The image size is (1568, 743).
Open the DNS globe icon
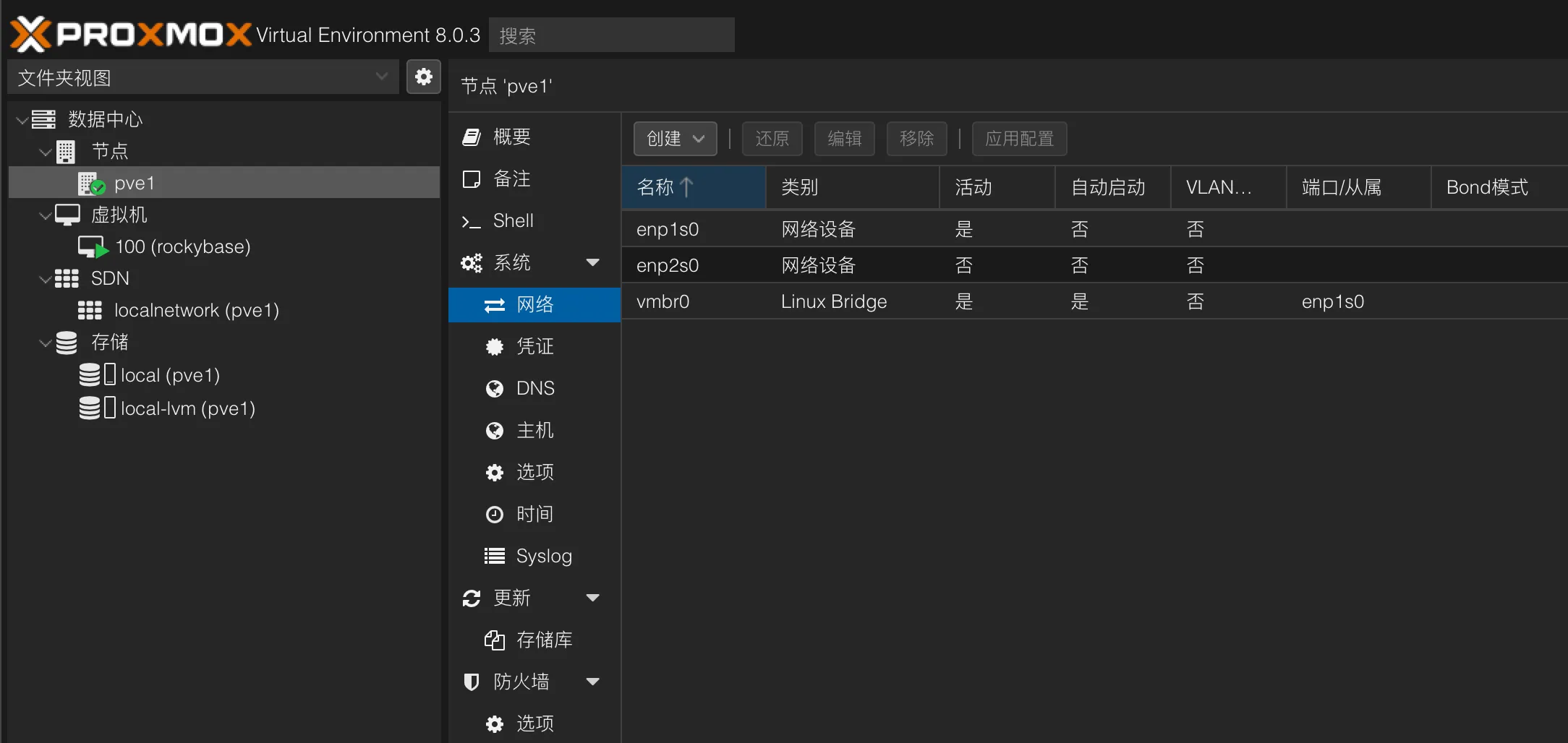coord(494,388)
